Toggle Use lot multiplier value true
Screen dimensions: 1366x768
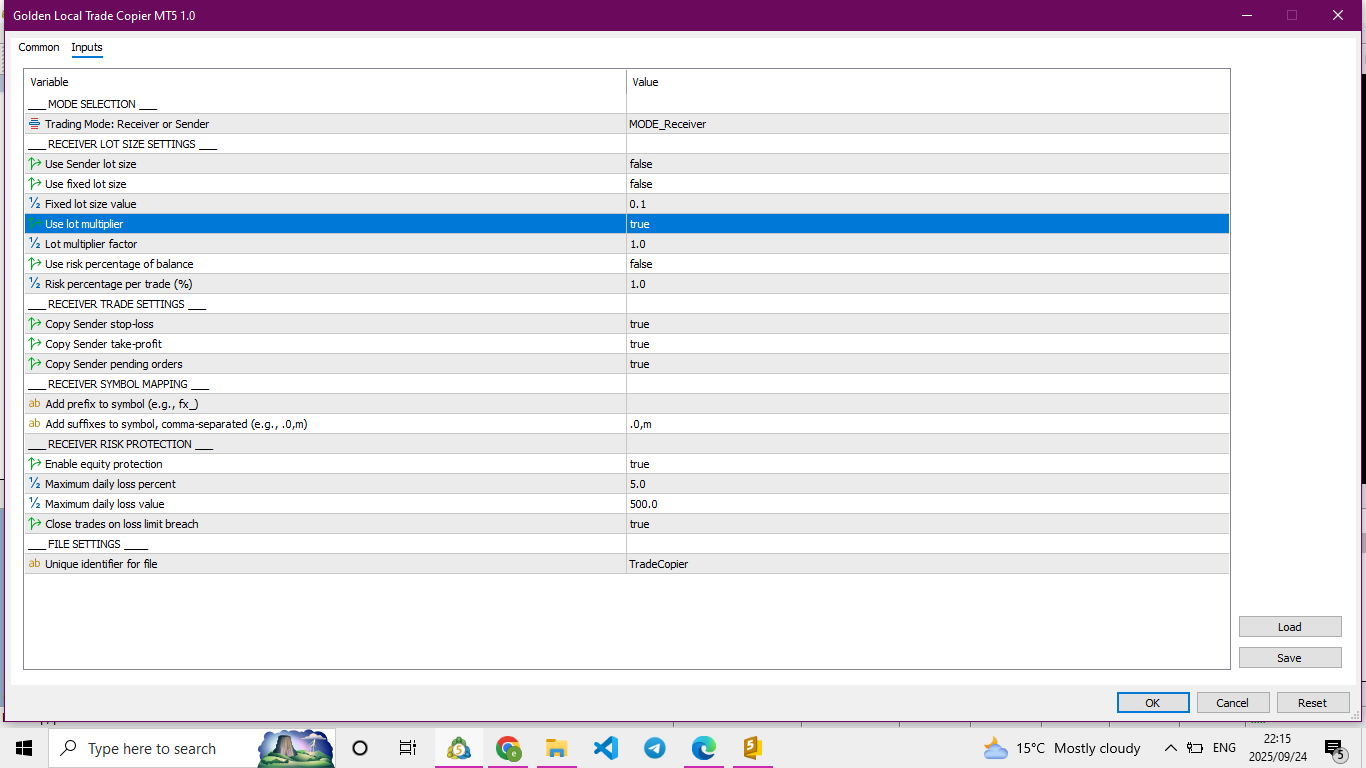(x=928, y=224)
